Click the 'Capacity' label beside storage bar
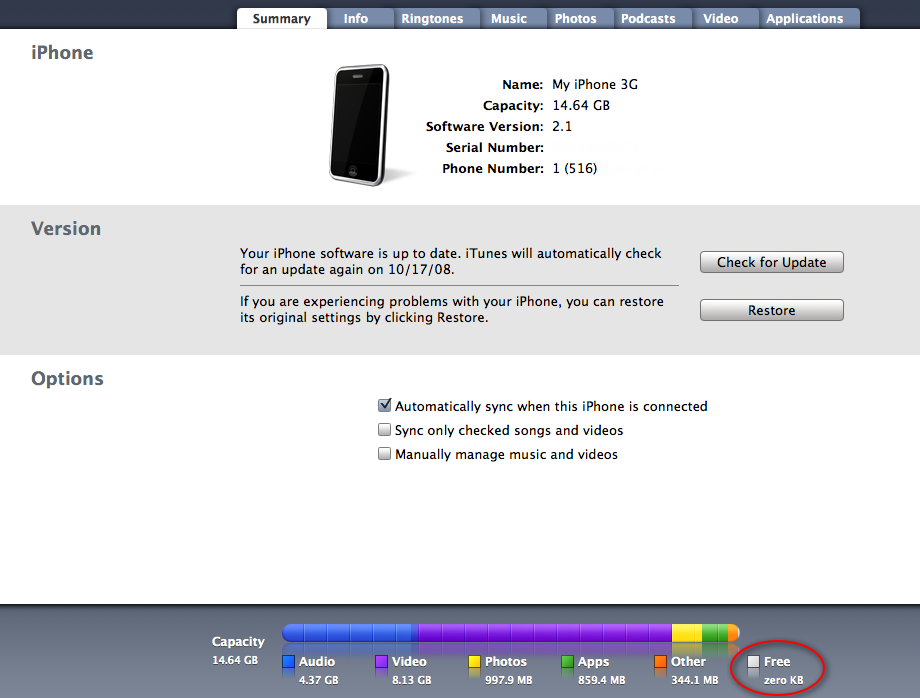This screenshot has height=698, width=920. pos(238,642)
